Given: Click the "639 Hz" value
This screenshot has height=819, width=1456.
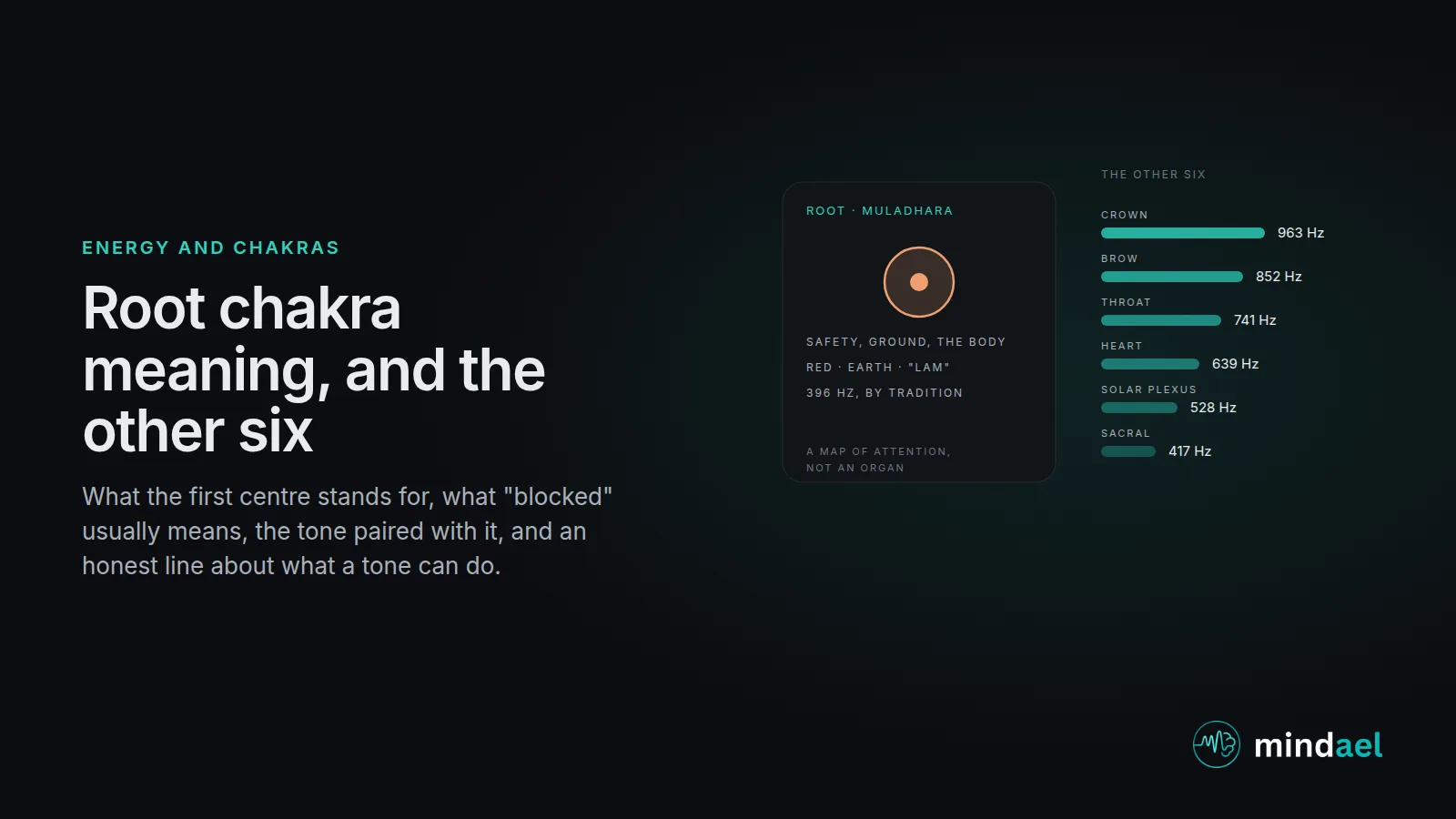Looking at the screenshot, I should pyautogui.click(x=1235, y=364).
